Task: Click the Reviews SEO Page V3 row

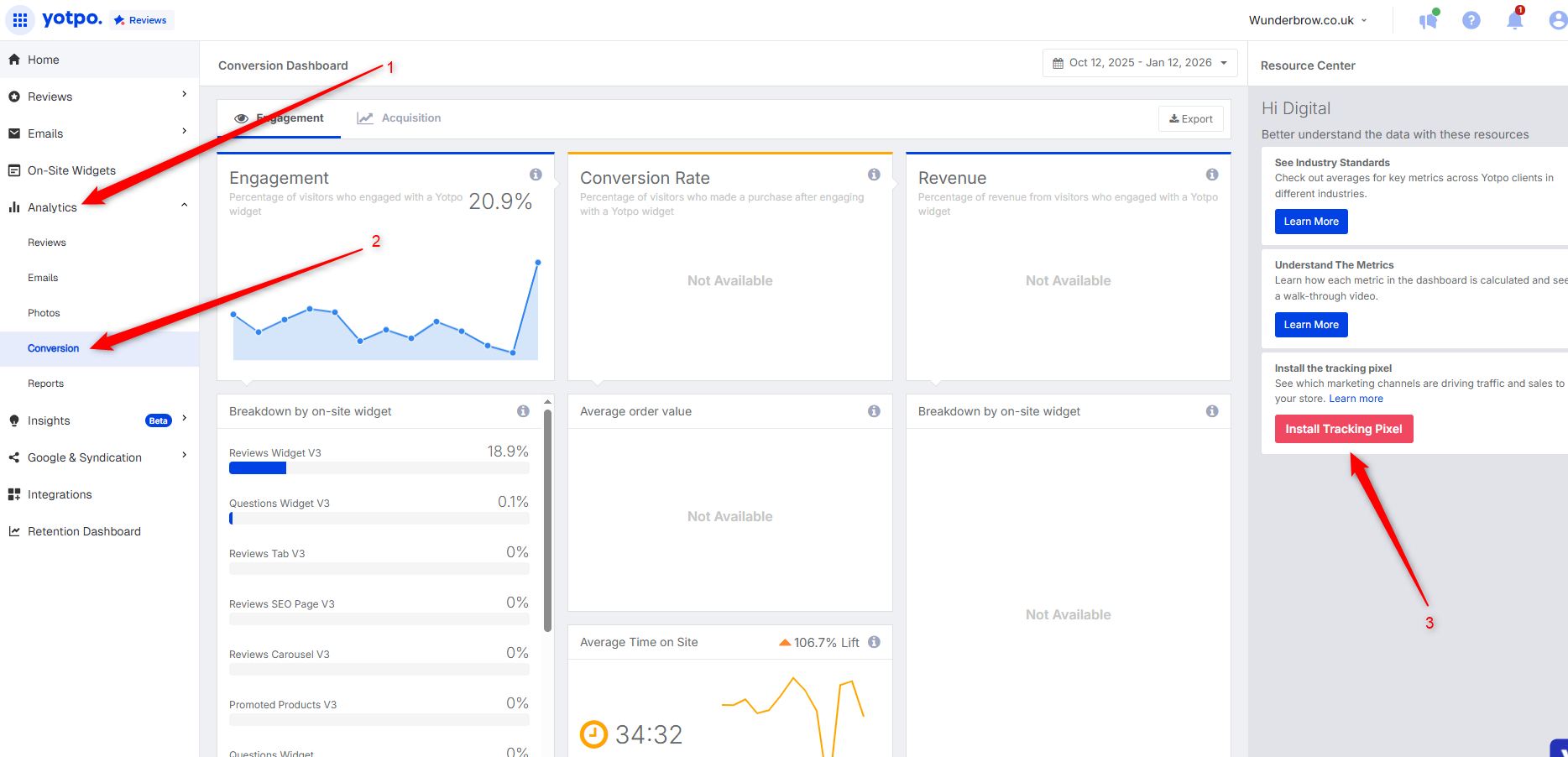Action: 379,610
